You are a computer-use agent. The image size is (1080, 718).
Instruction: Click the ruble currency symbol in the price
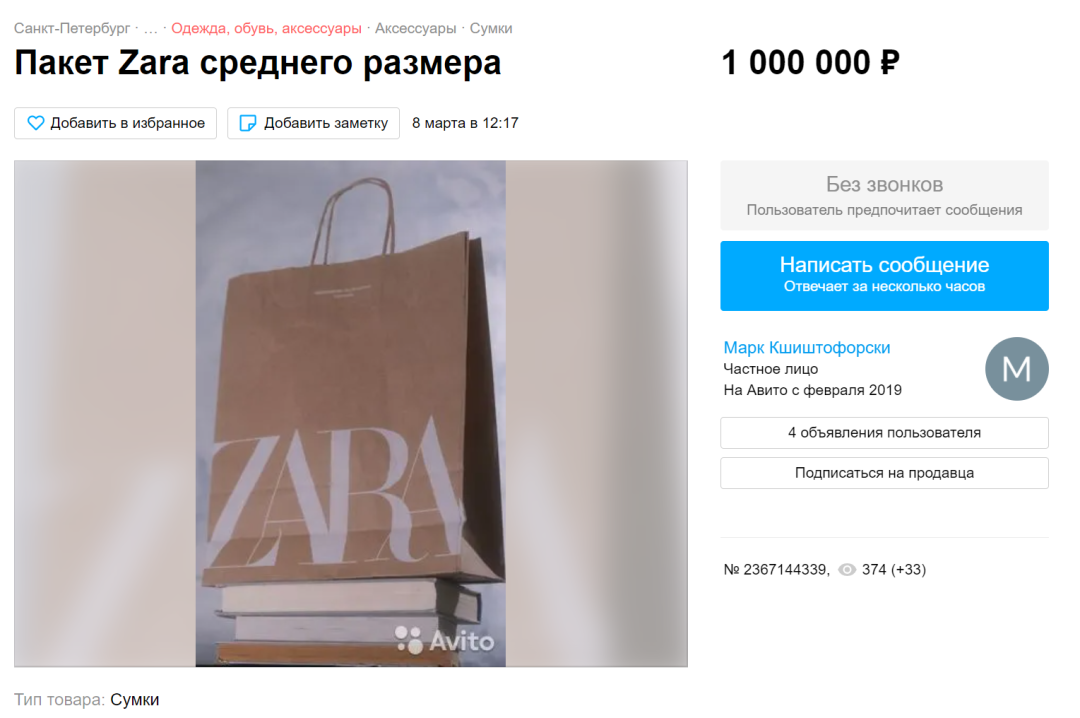pos(890,63)
